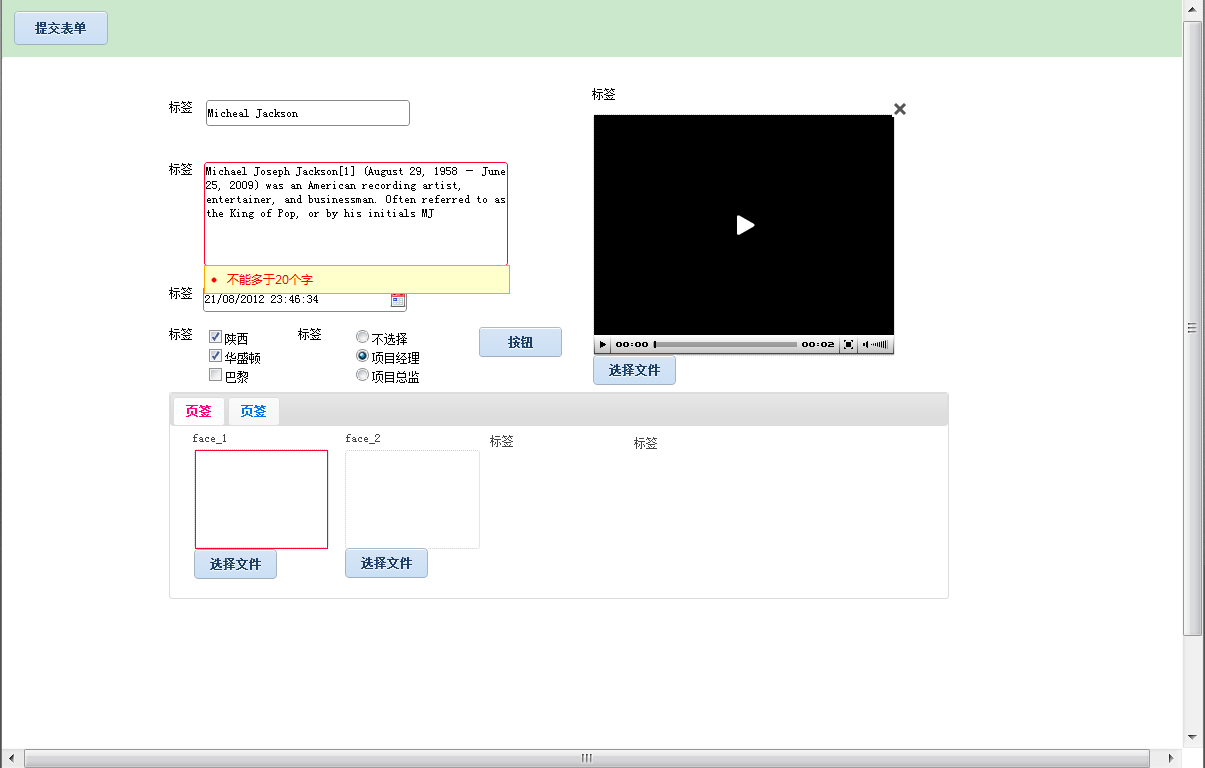The width and height of the screenshot is (1205, 768).
Task: Enable the 巴黎 checkbox
Action: 215,374
